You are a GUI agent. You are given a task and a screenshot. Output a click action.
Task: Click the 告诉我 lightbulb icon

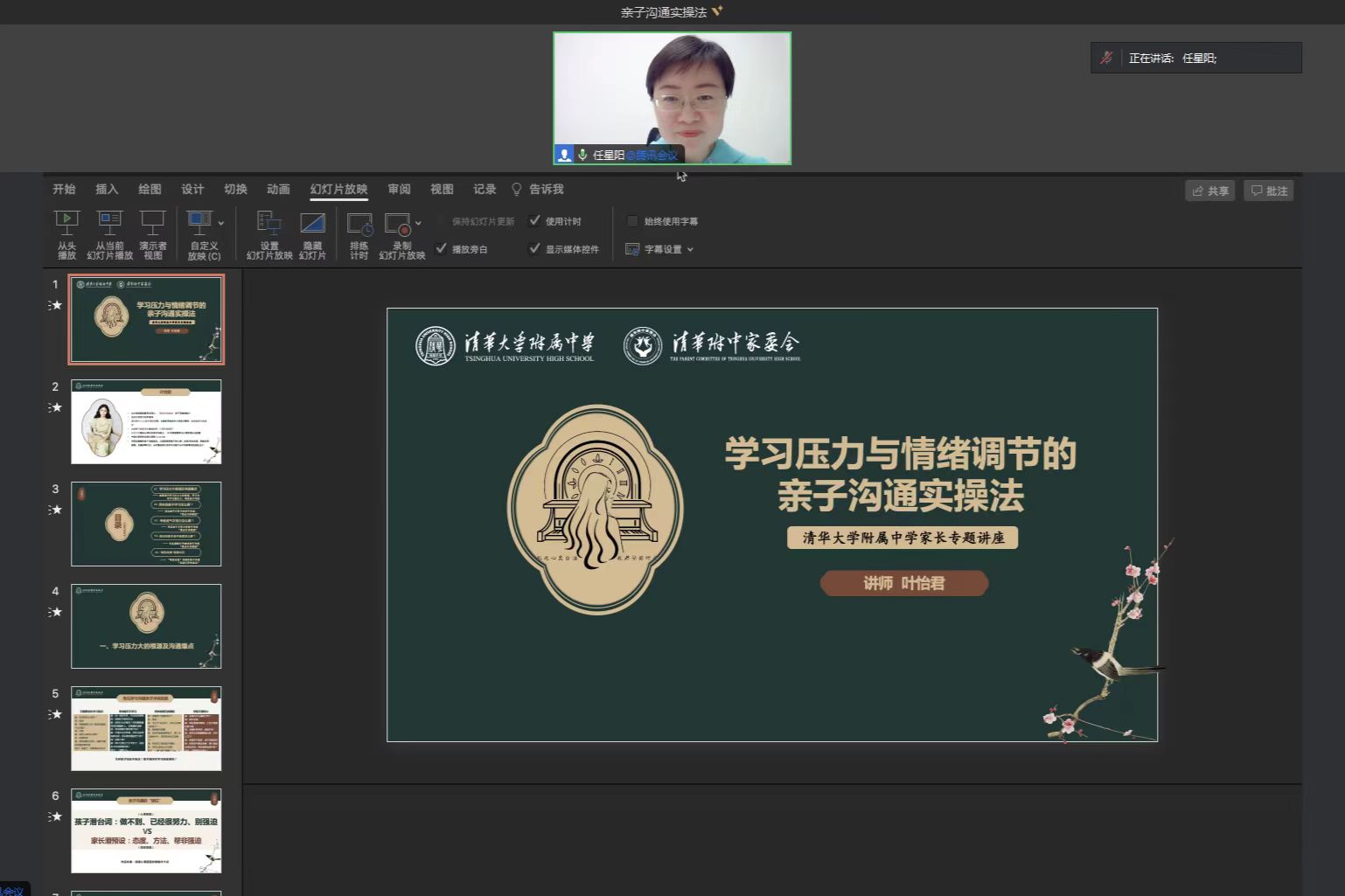tap(517, 190)
